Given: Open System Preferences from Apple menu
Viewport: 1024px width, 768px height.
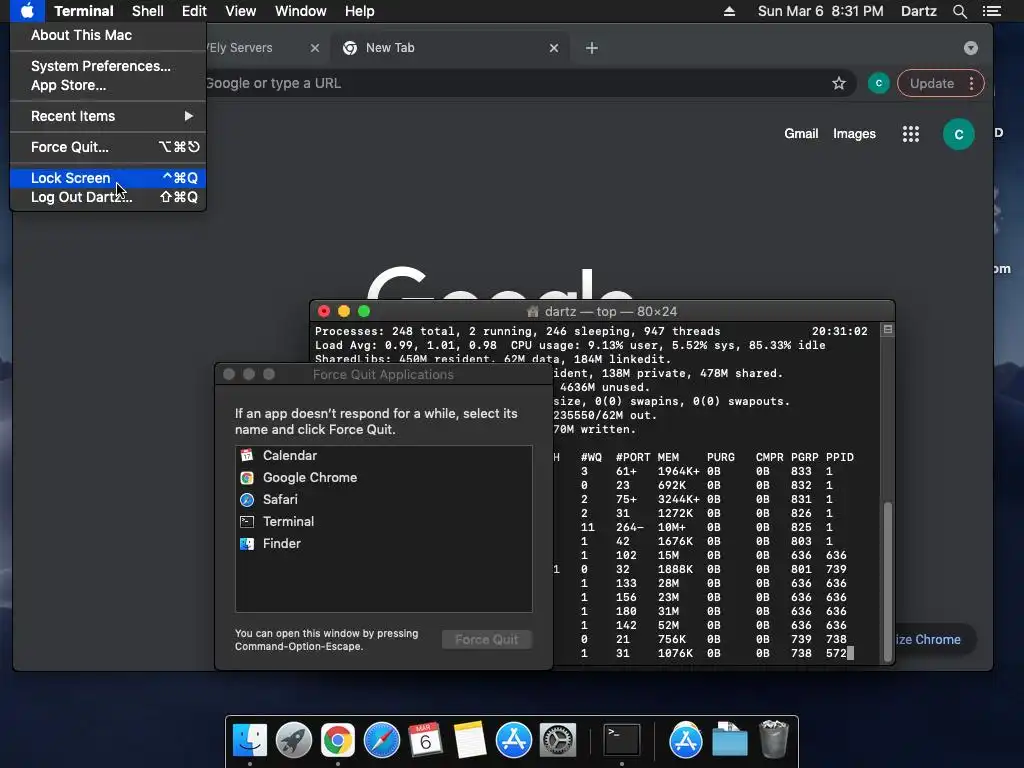Looking at the screenshot, I should pos(108,66).
